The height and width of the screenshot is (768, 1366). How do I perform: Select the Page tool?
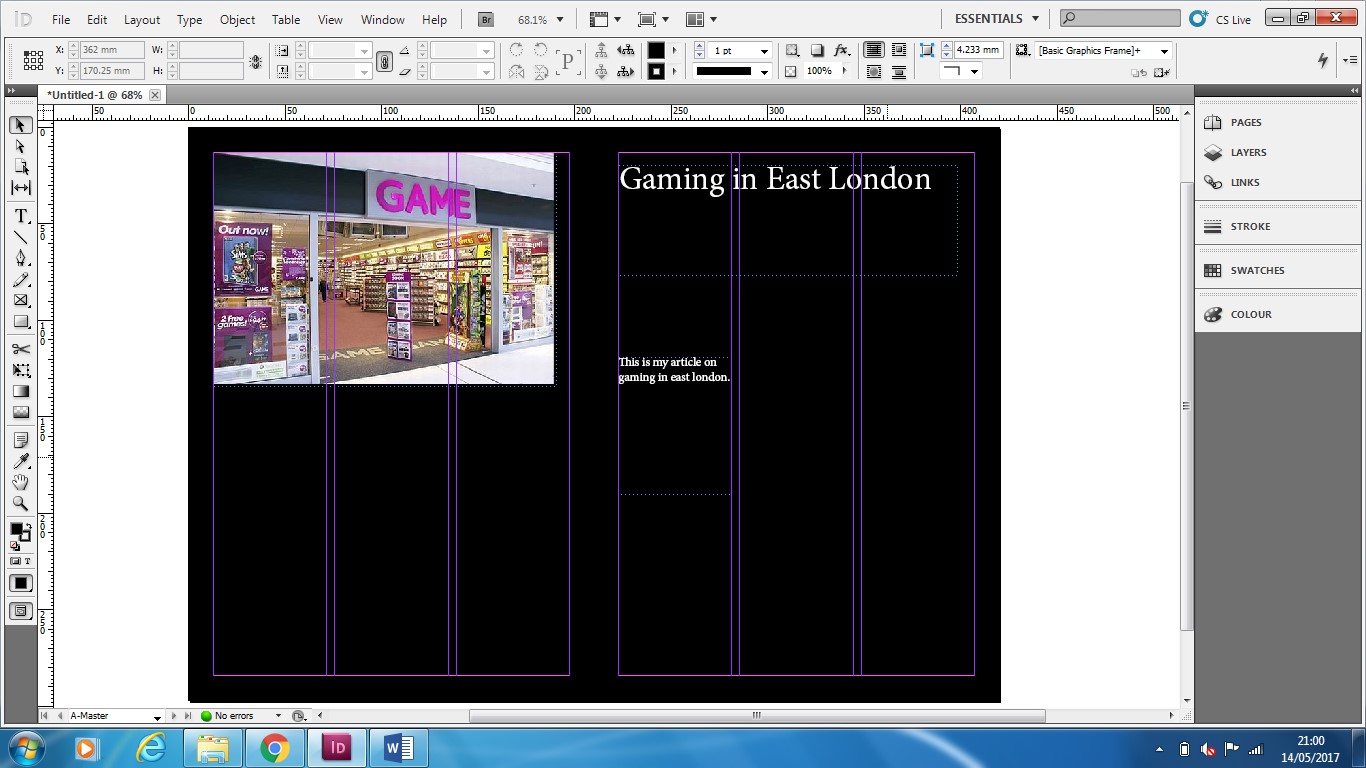coord(20,167)
